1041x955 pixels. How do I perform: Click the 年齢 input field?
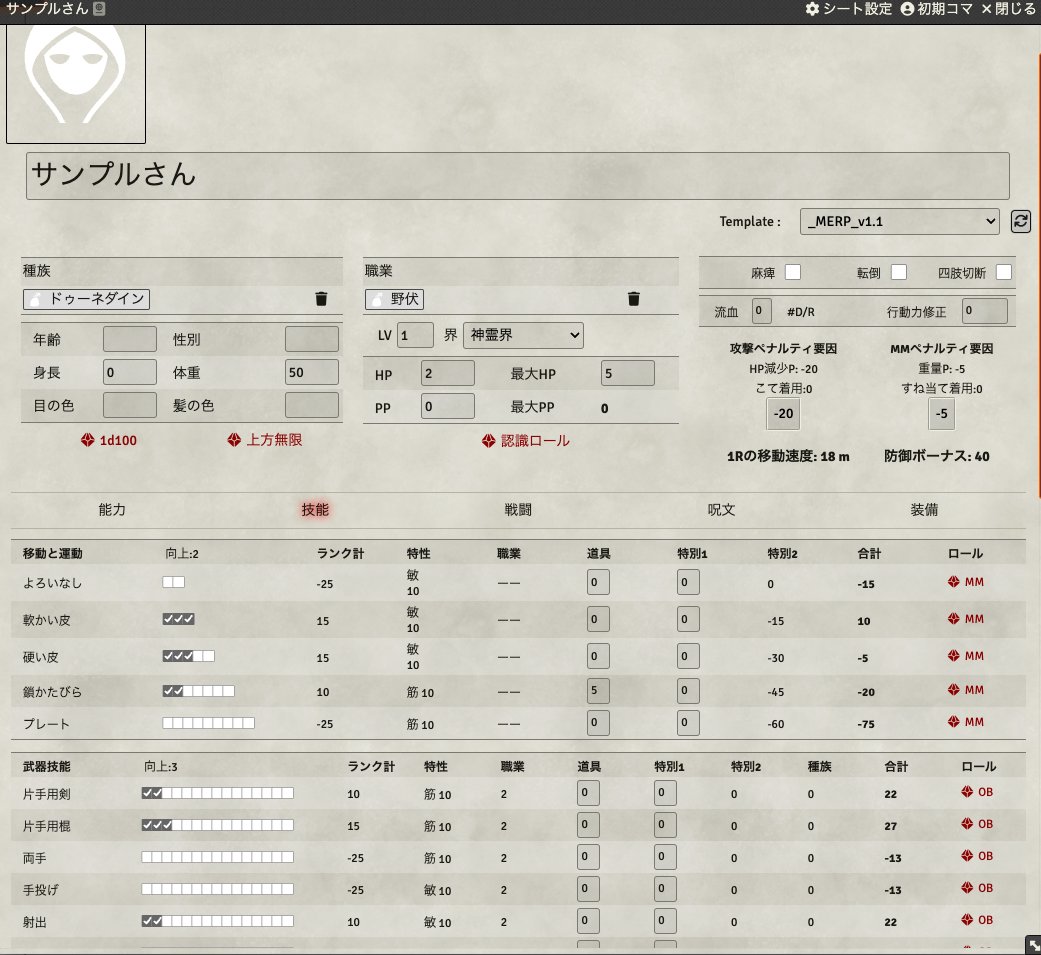[130, 339]
